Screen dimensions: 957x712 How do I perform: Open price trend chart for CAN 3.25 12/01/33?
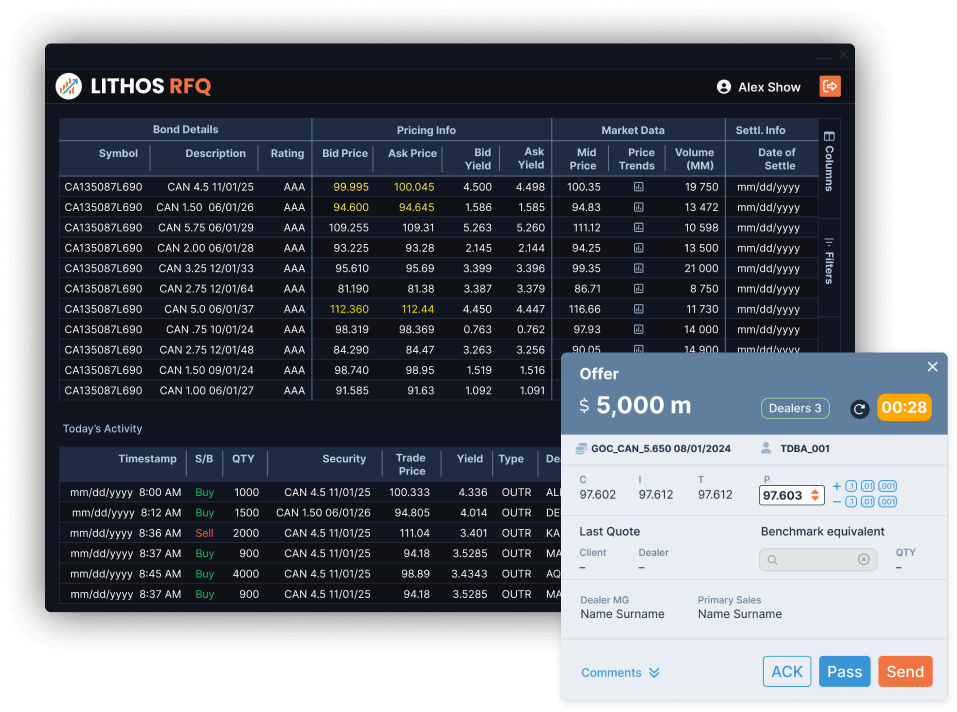pyautogui.click(x=638, y=268)
